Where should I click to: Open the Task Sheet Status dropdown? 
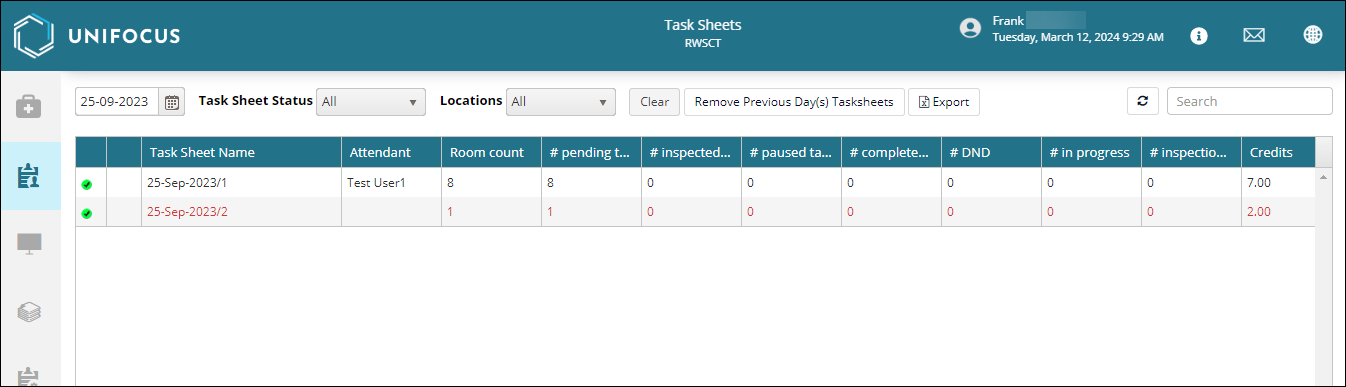pos(371,102)
